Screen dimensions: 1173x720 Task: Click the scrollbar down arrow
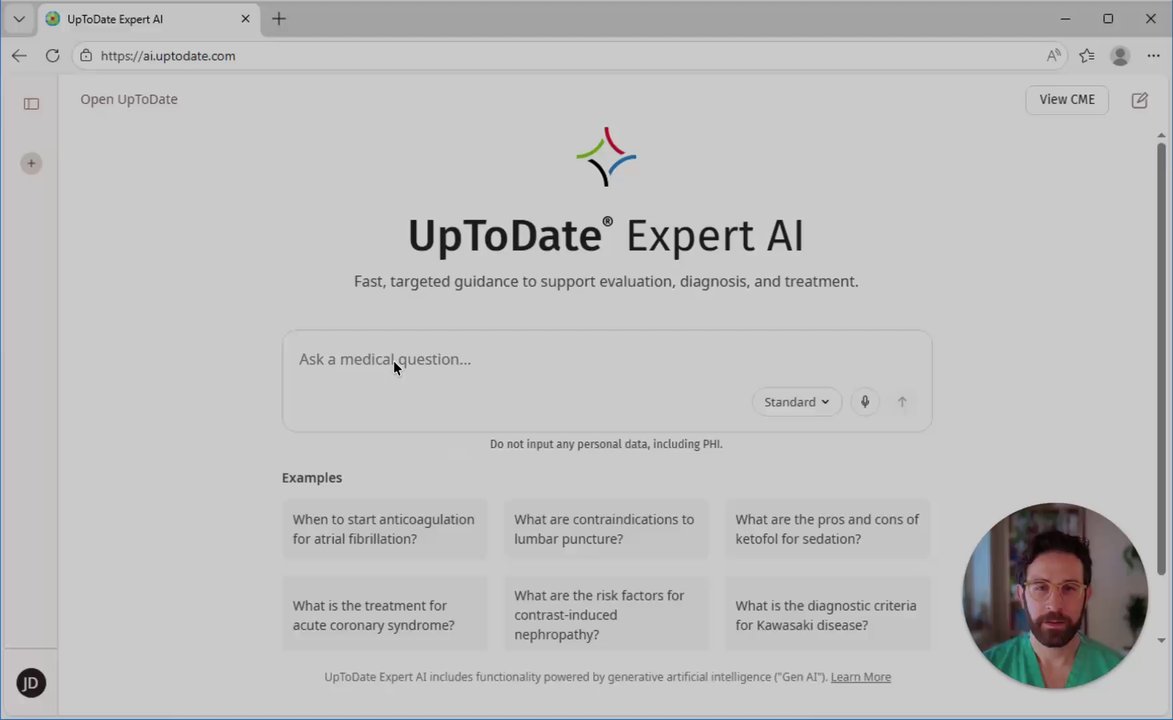pos(1161,641)
